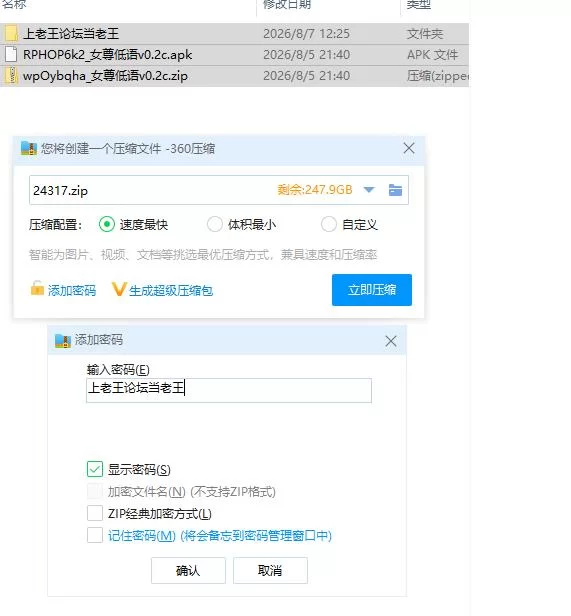Click the 生成超级压缩包 link
The height and width of the screenshot is (616, 571).
click(x=171, y=291)
